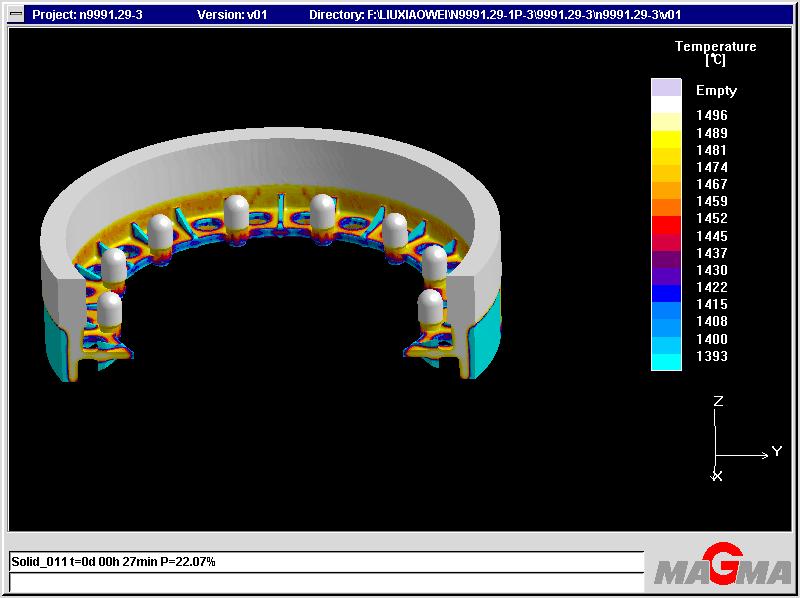Click the 1459 legend value
800x598 pixels.
tap(712, 201)
